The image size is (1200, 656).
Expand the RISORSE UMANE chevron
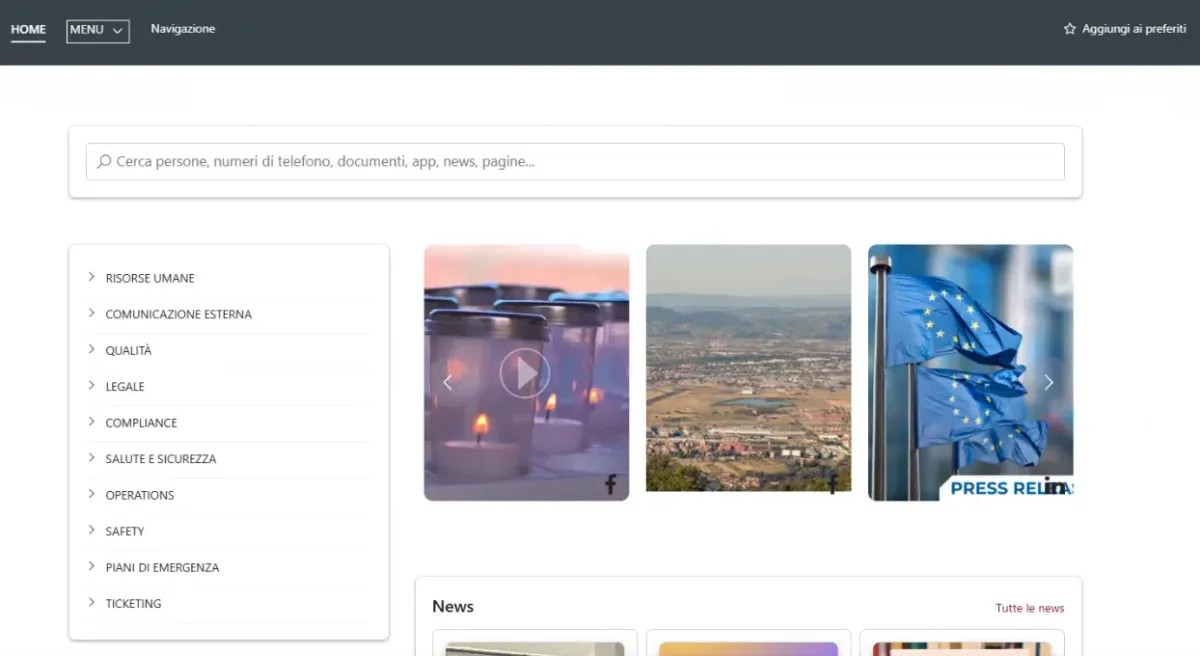click(x=91, y=277)
